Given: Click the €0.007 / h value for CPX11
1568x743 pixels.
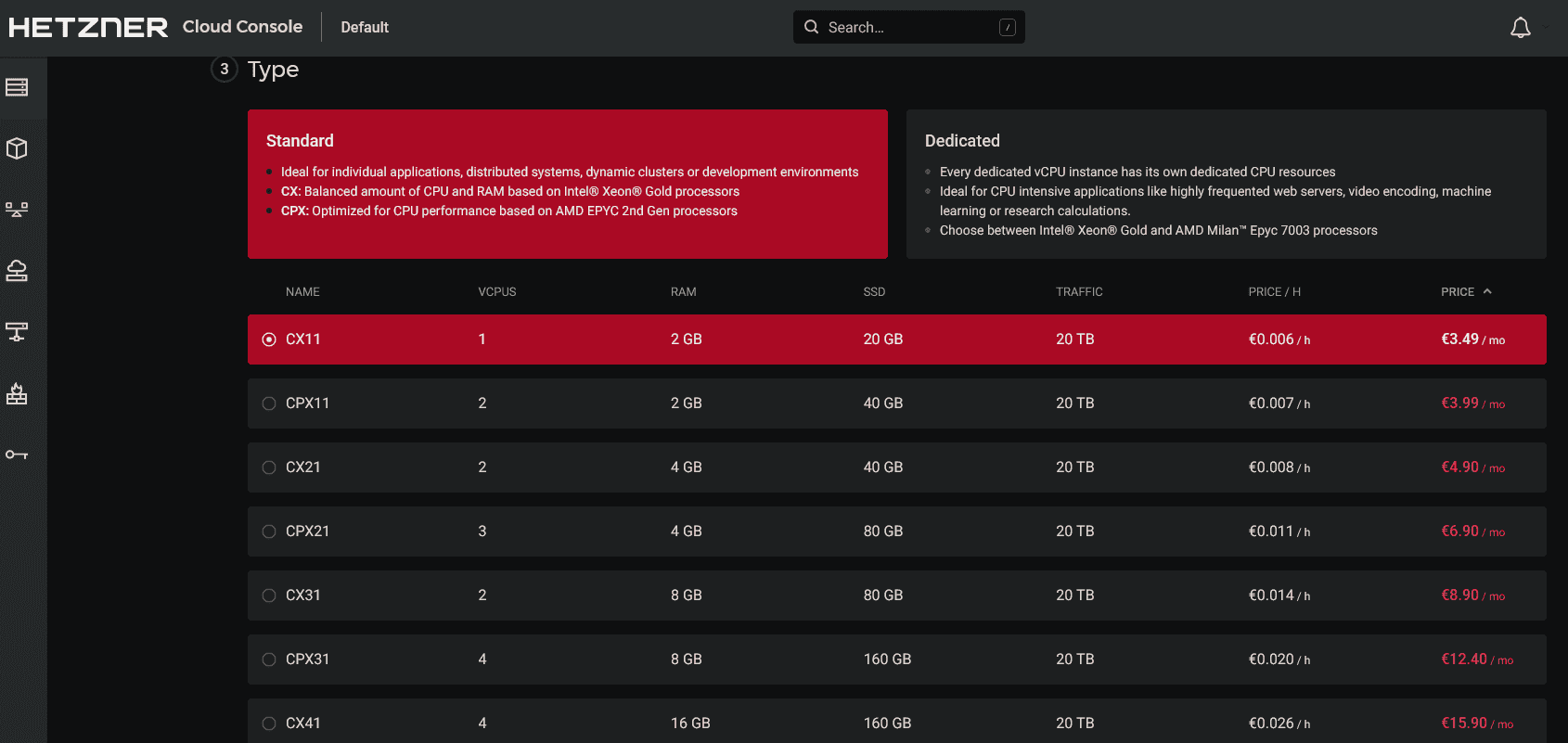Looking at the screenshot, I should tap(1279, 404).
